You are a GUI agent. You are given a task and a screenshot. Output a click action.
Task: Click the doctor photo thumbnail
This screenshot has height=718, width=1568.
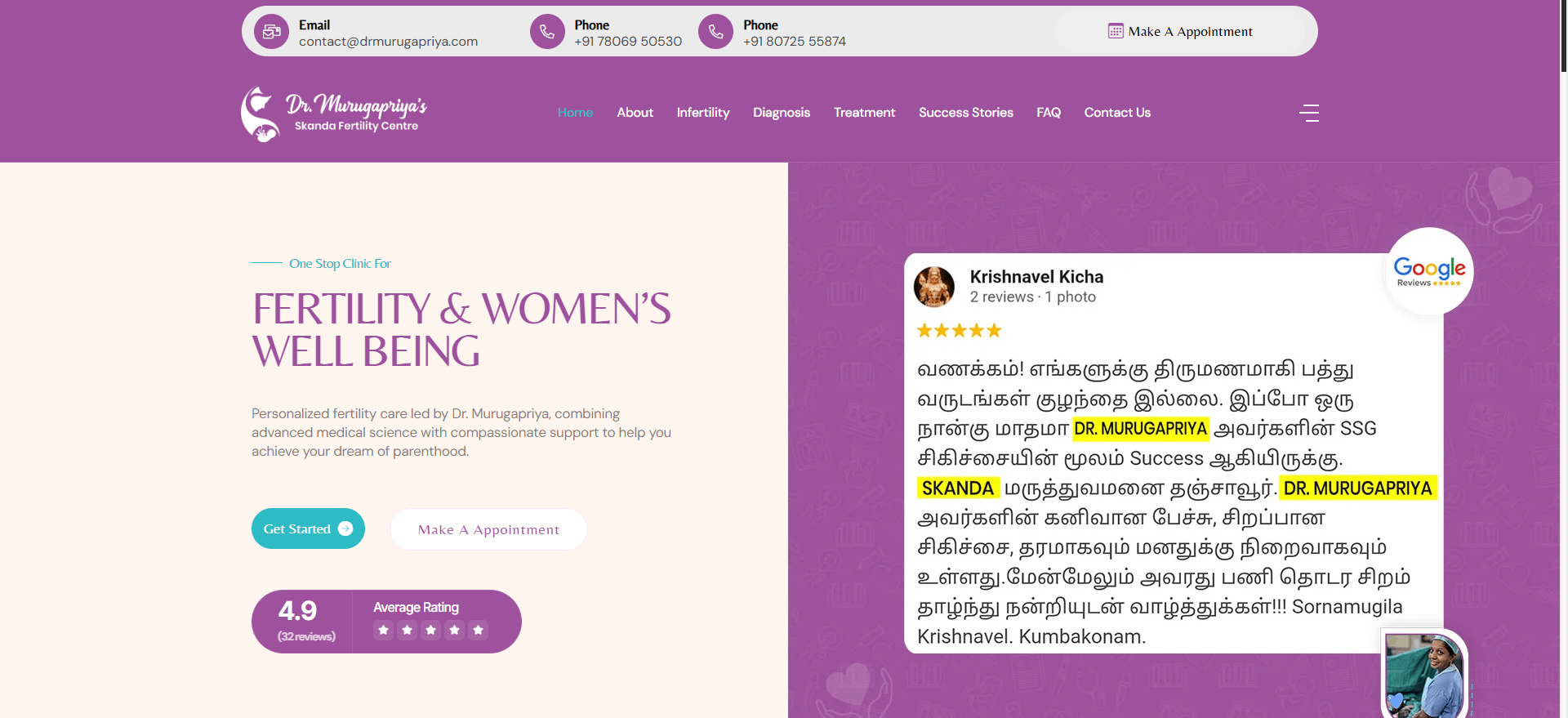click(x=1424, y=674)
